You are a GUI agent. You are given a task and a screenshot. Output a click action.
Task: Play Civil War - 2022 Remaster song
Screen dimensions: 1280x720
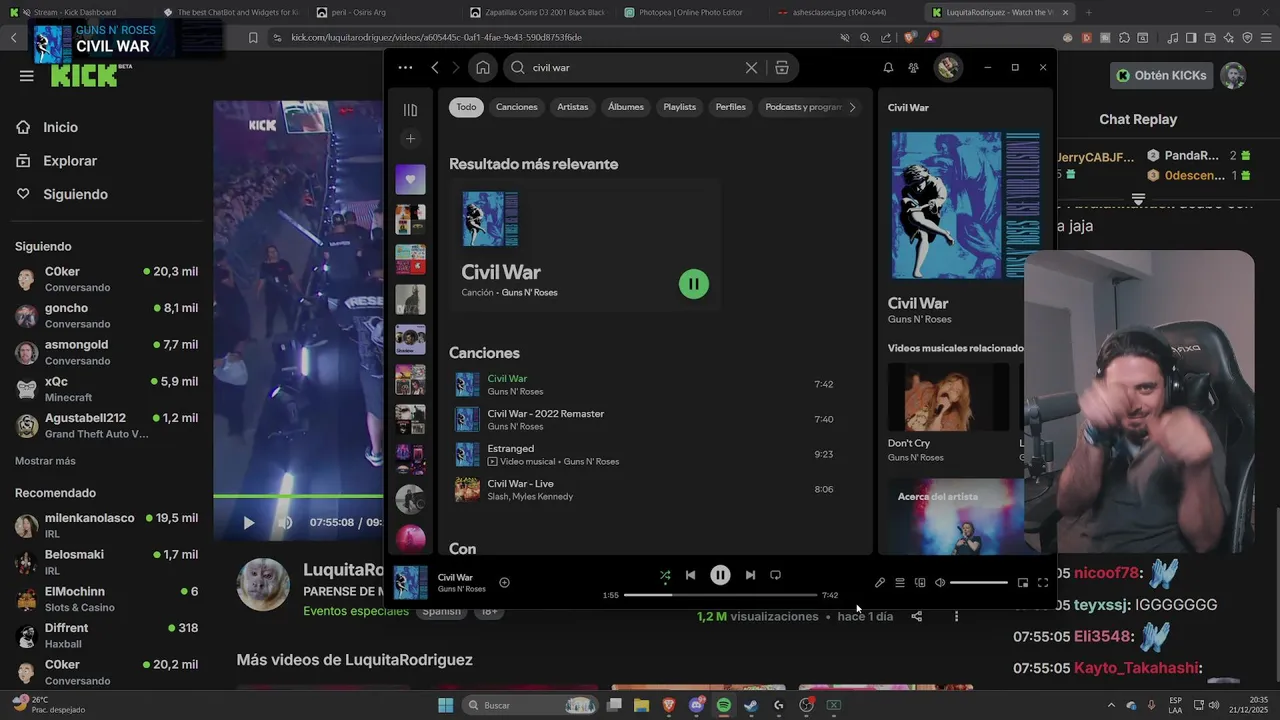tap(645, 419)
